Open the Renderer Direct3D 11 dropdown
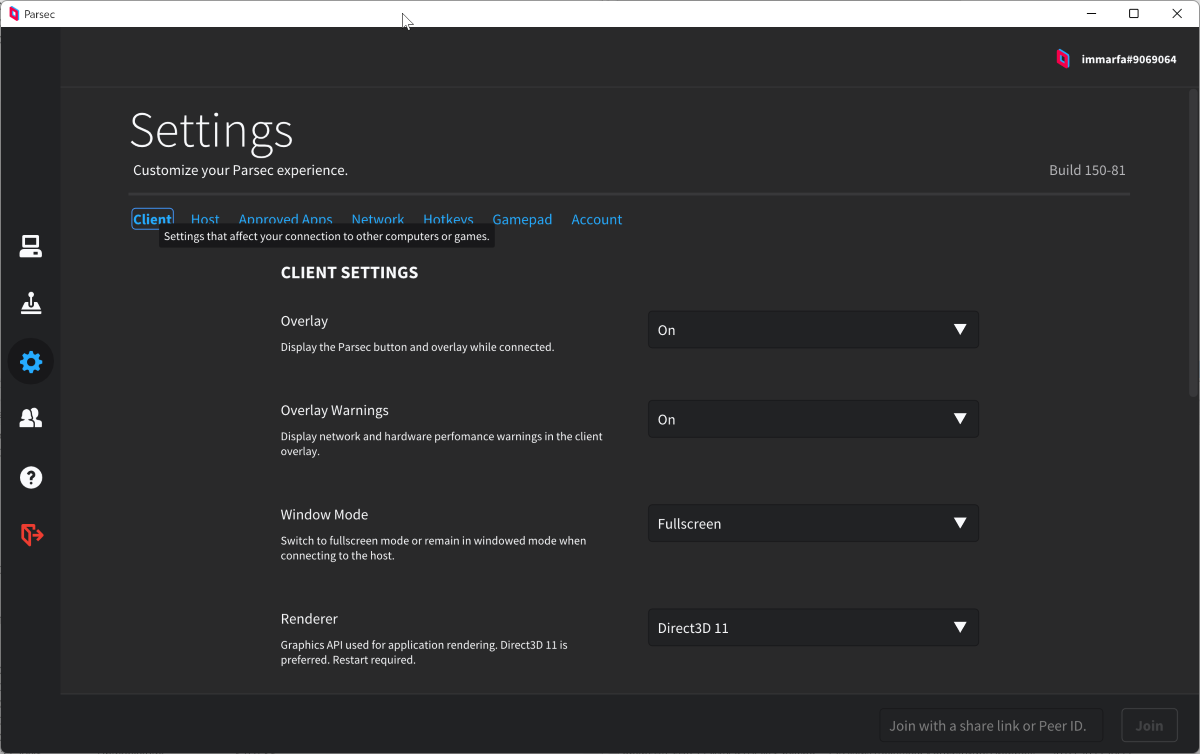Screen dimensions: 1200x754 point(813,628)
